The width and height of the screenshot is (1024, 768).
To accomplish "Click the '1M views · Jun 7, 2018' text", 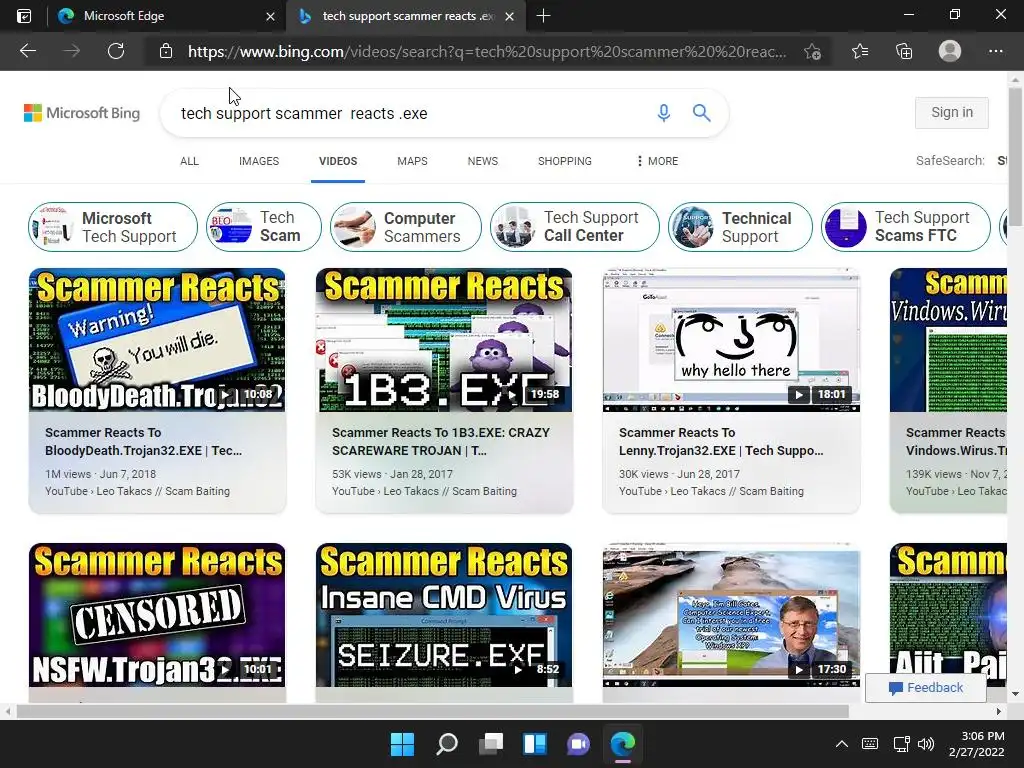I will tap(101, 474).
